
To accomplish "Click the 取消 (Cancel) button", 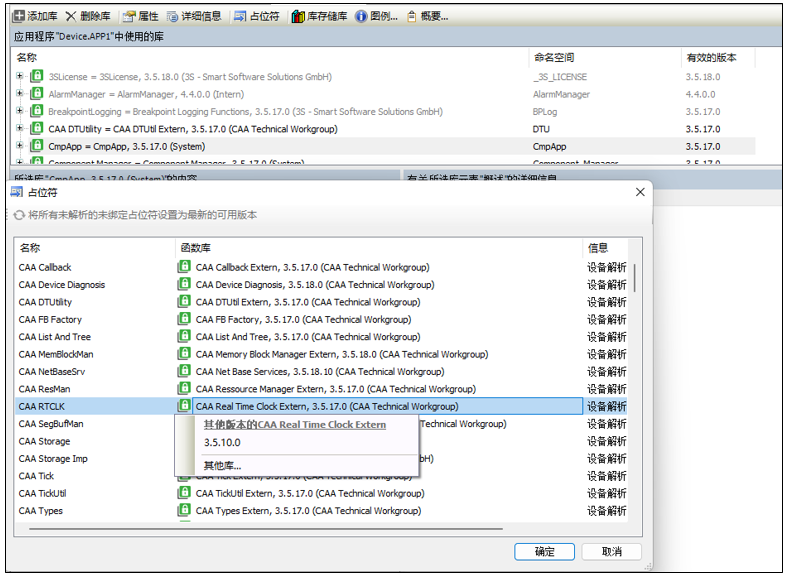I will coord(611,551).
